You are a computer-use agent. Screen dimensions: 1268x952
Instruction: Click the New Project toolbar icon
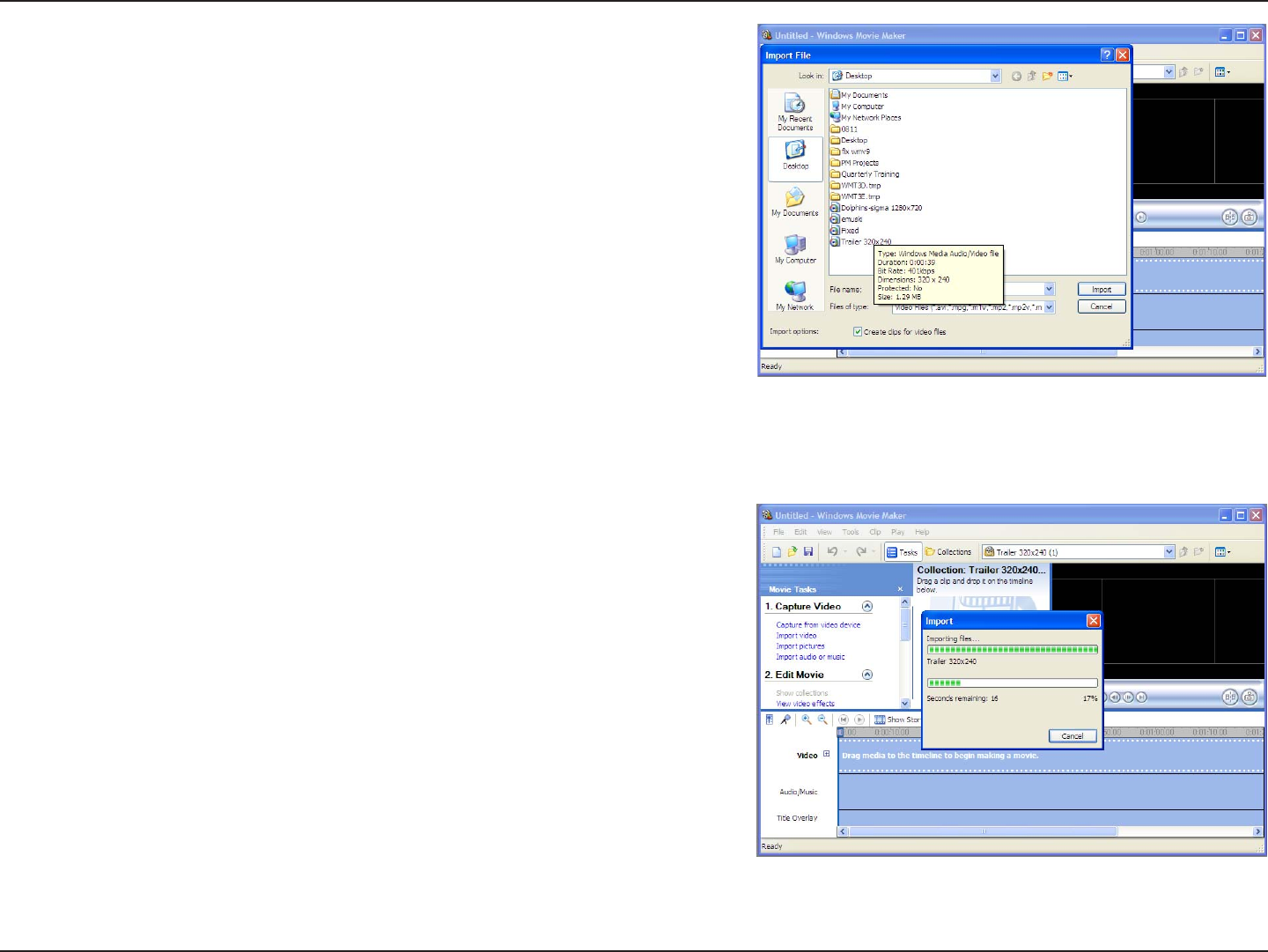[x=777, y=552]
